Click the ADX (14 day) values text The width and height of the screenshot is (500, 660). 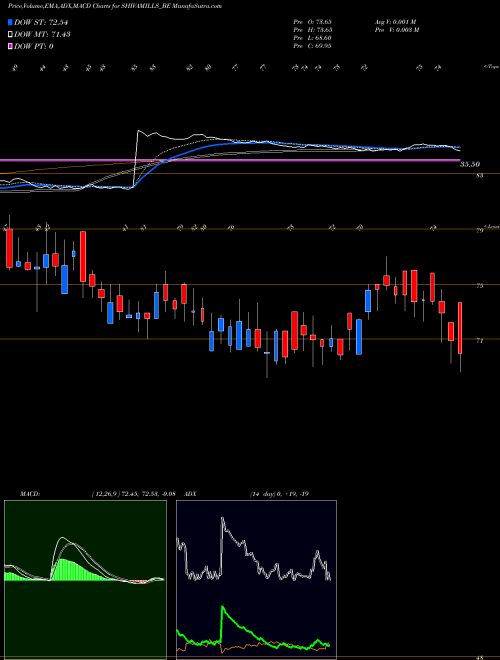[279, 494]
